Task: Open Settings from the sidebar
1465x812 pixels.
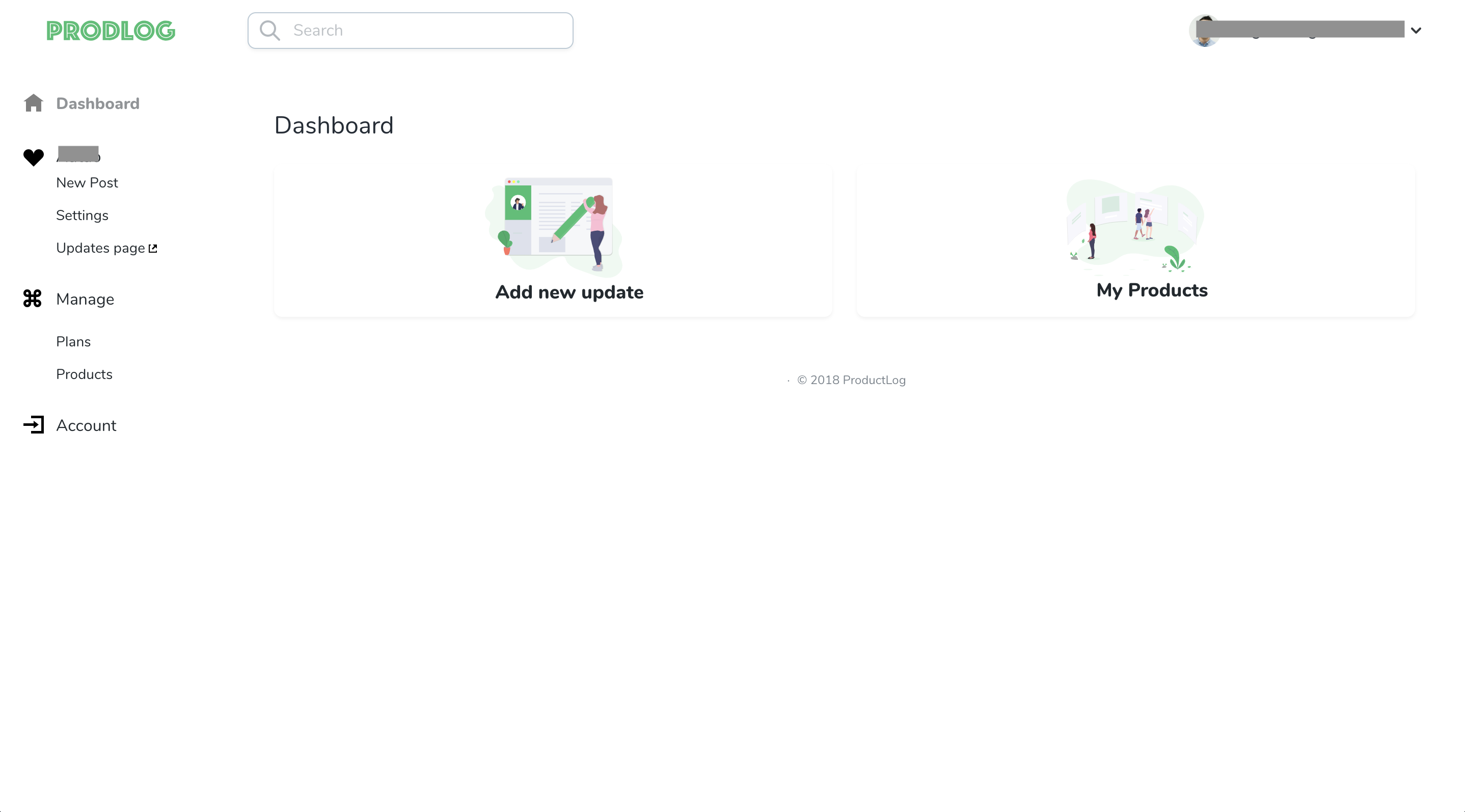Action: pyautogui.click(x=82, y=215)
